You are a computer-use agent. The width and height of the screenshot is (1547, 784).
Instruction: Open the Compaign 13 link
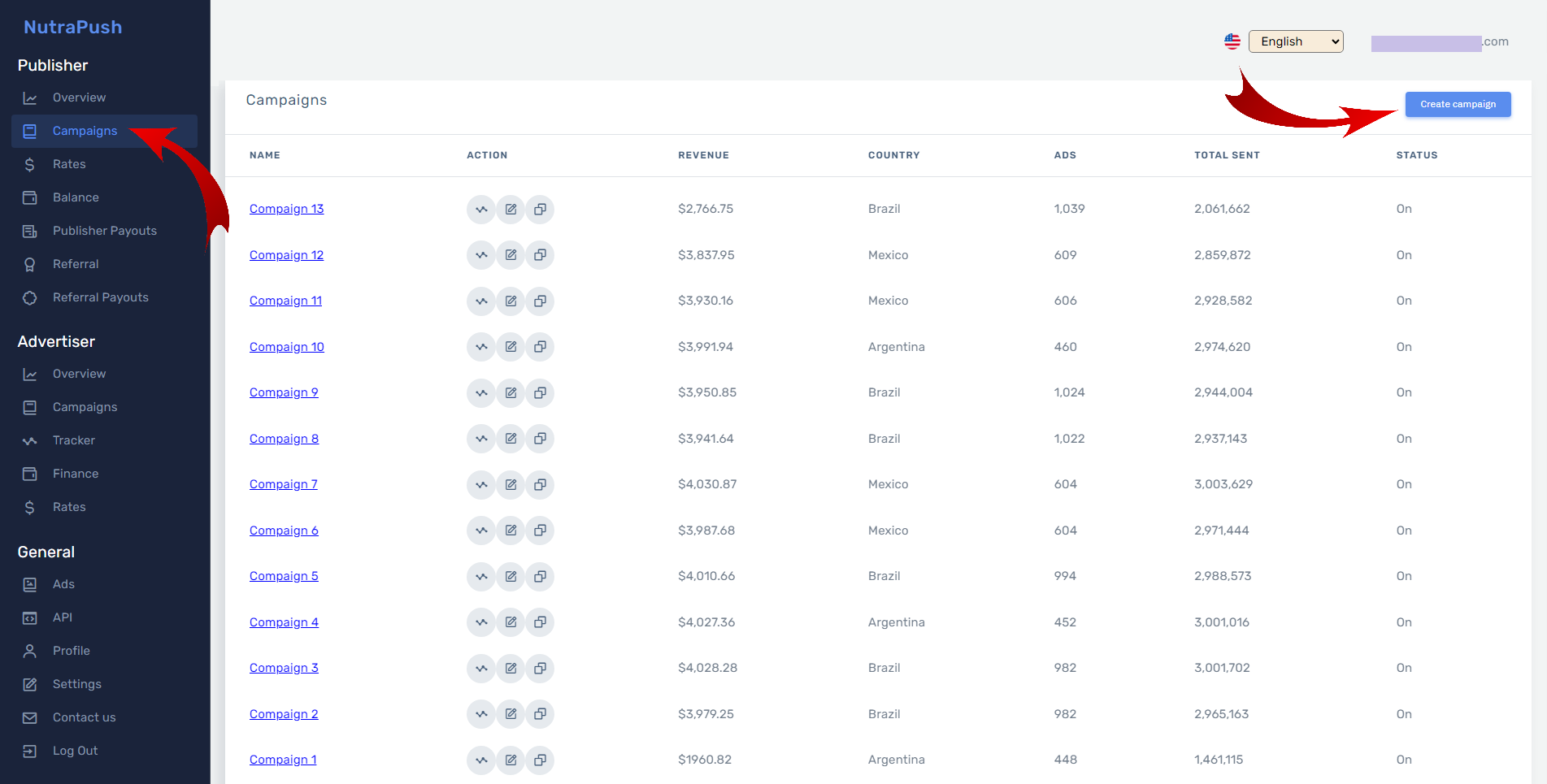(286, 209)
